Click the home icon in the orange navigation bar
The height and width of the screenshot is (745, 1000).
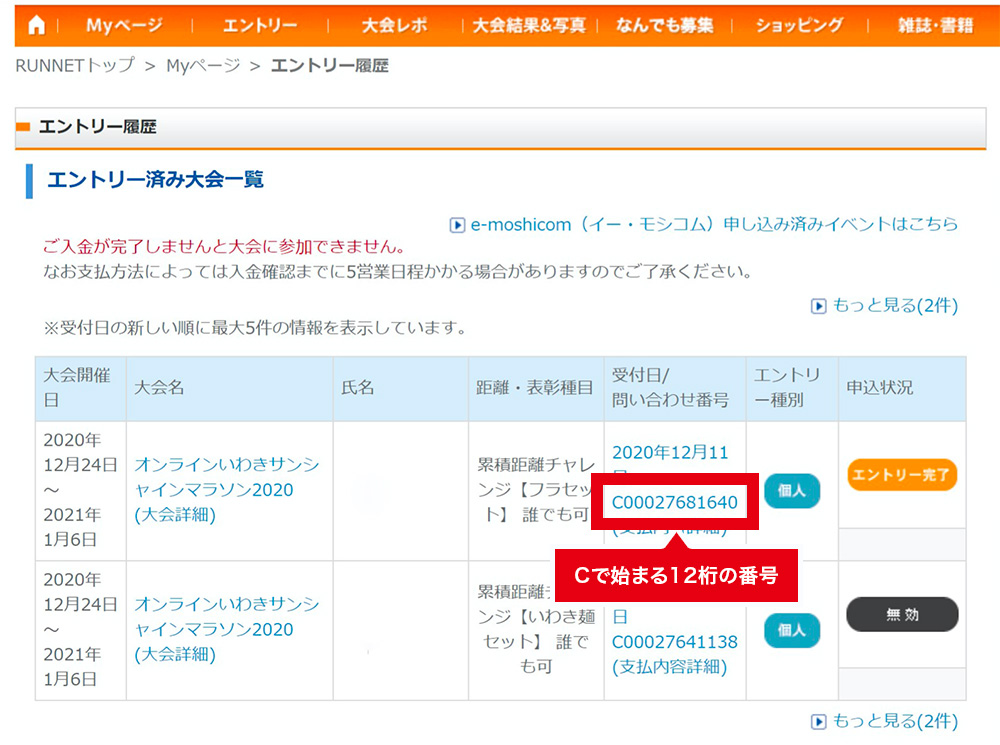coord(36,25)
